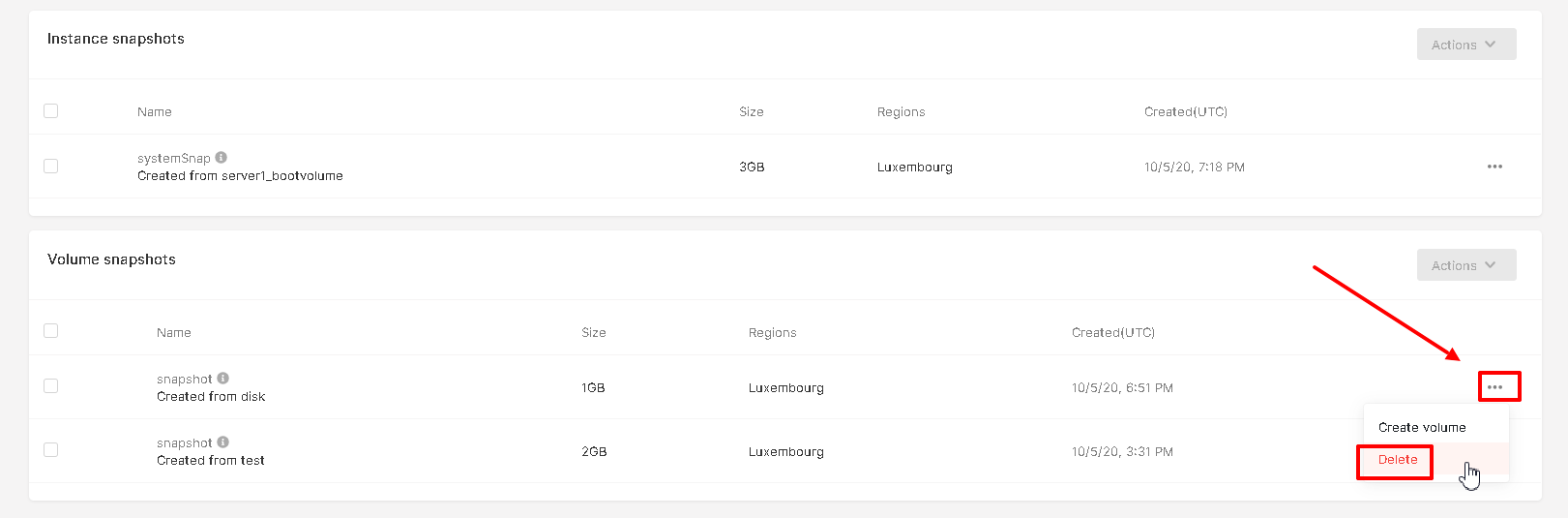Click the systemSnap snapshot name
Screen dimensions: 1568x518
(x=174, y=158)
